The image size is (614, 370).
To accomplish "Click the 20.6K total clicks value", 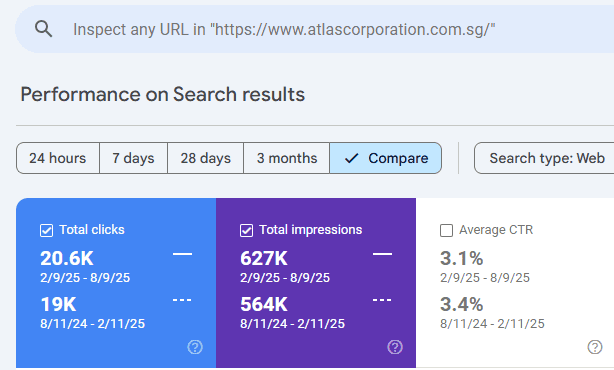I will pyautogui.click(x=67, y=258).
